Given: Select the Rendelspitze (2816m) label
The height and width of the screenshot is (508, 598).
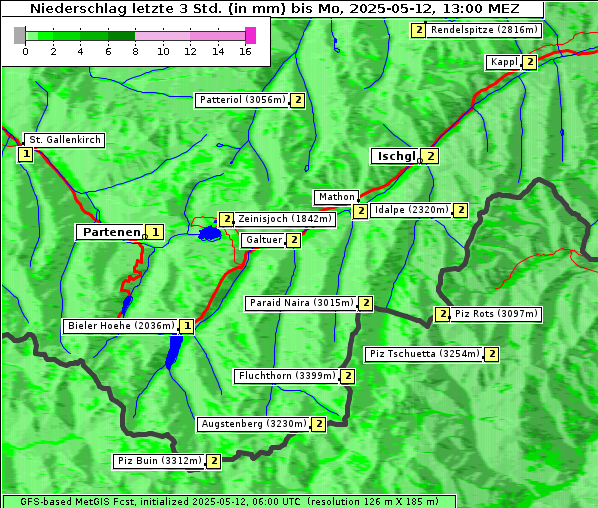Looking at the screenshot, I should click(x=484, y=30).
